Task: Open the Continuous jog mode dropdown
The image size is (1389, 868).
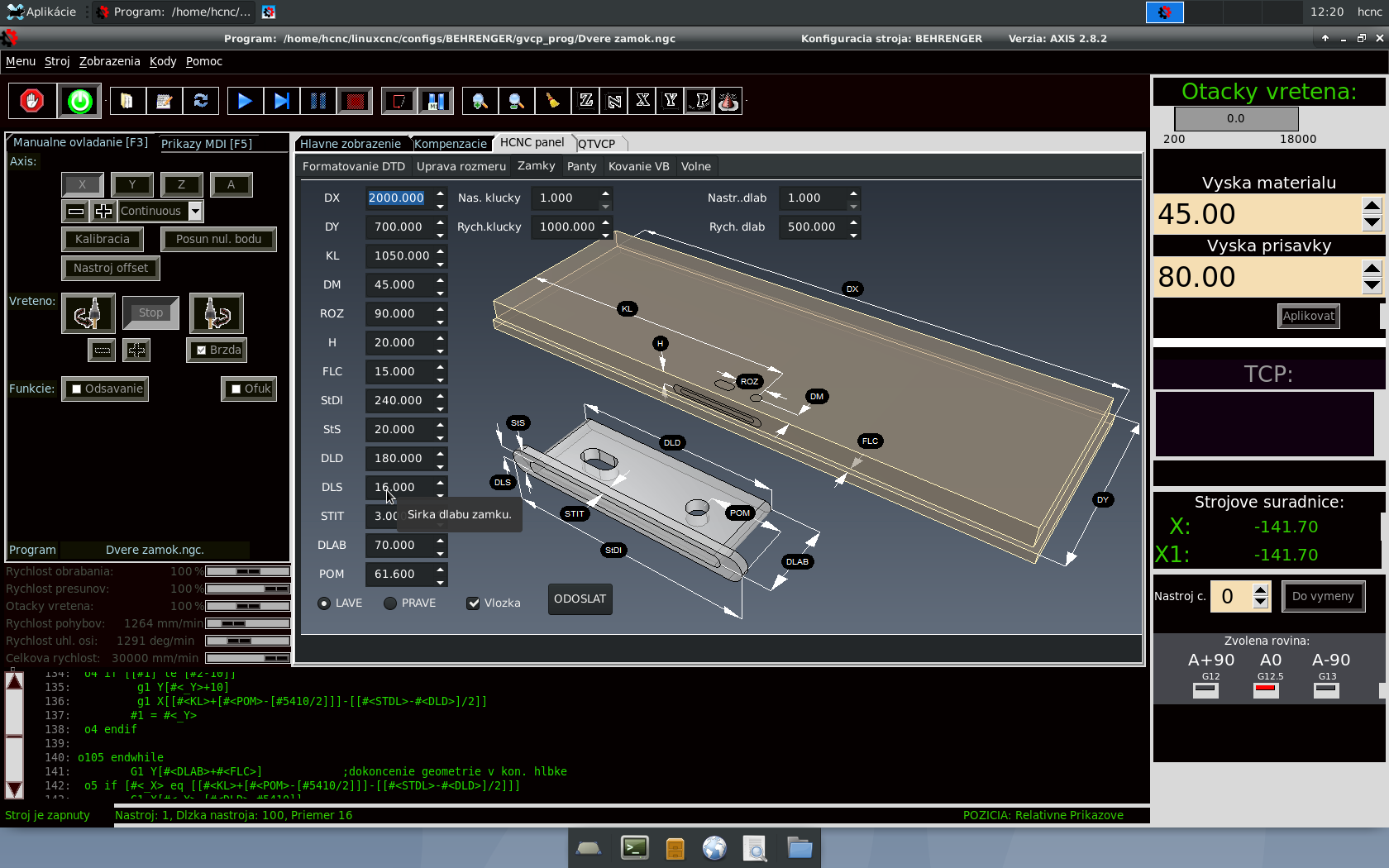Action: [x=195, y=212]
